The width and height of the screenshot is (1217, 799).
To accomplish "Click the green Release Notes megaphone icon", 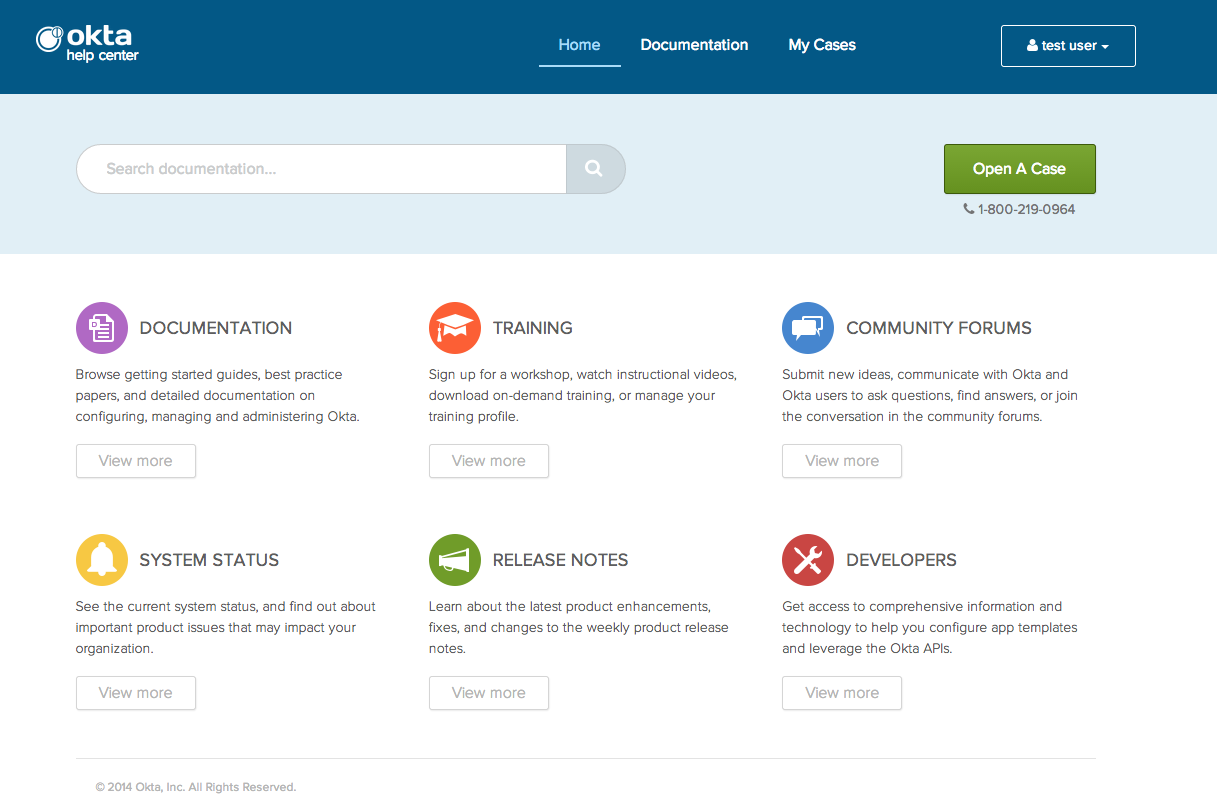I will [x=455, y=560].
